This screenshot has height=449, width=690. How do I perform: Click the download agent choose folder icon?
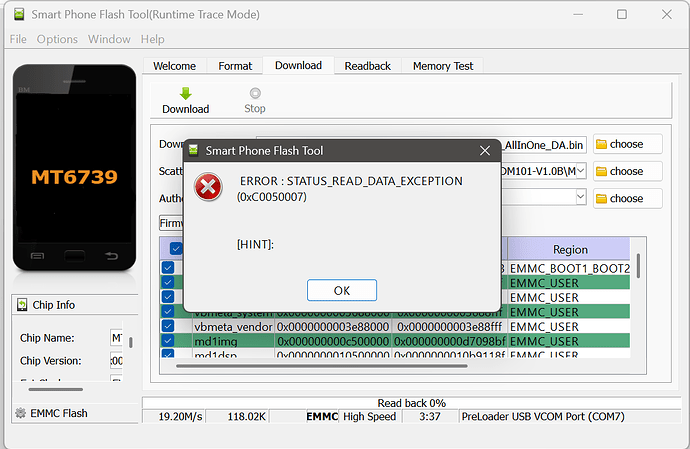tap(602, 144)
